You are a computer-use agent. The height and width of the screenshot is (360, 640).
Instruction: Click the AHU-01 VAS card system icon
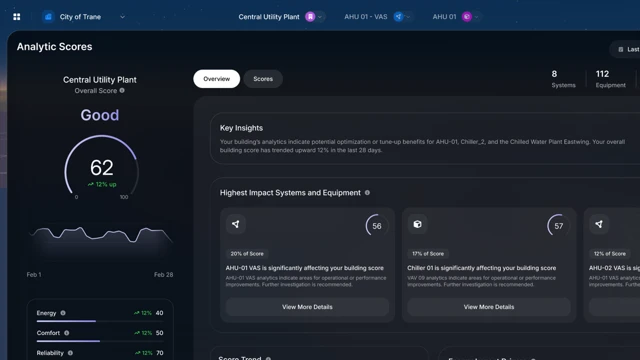tap(236, 224)
